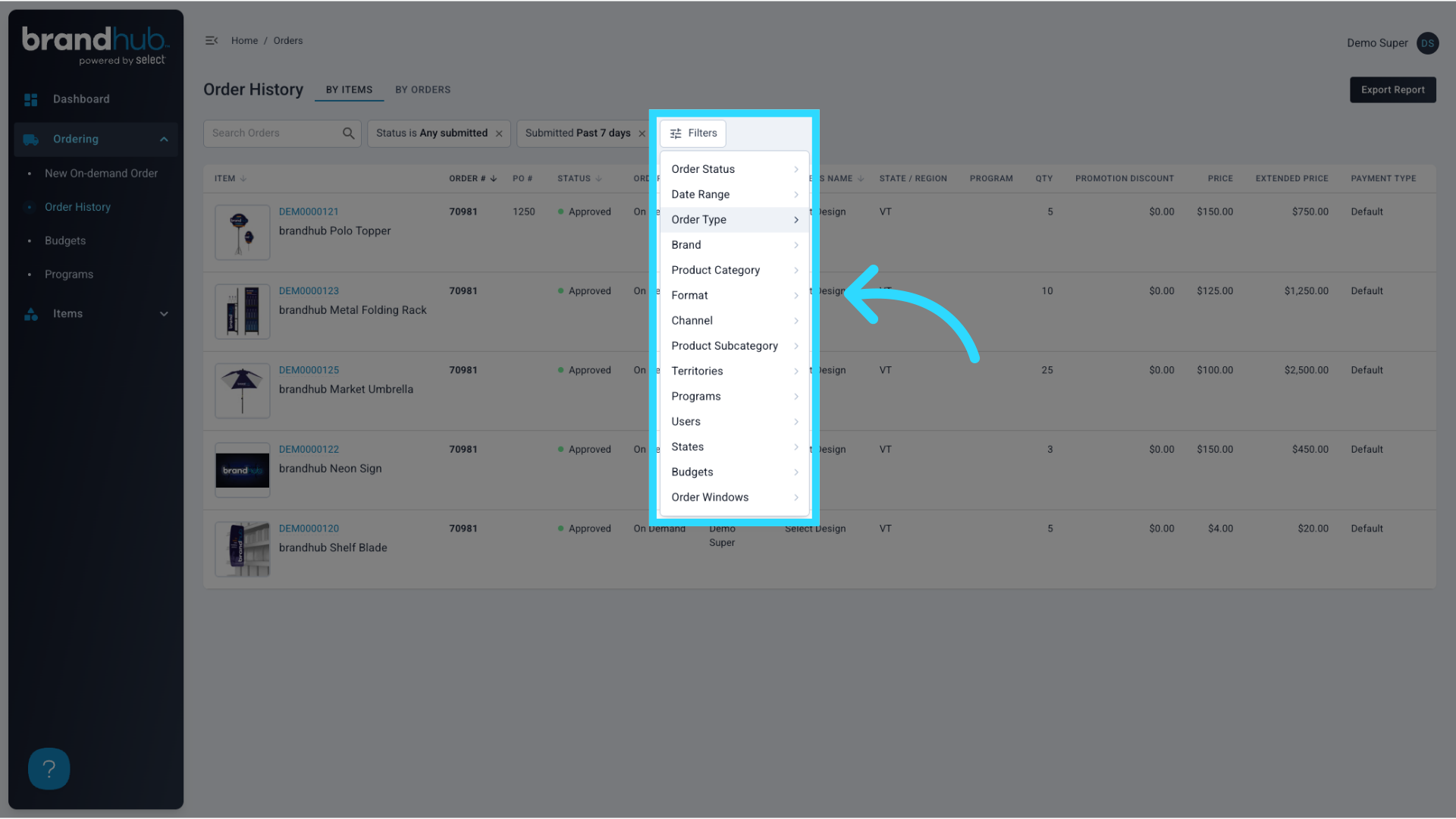Image resolution: width=1456 pixels, height=819 pixels.
Task: Click the search magnifier icon
Action: (x=348, y=133)
